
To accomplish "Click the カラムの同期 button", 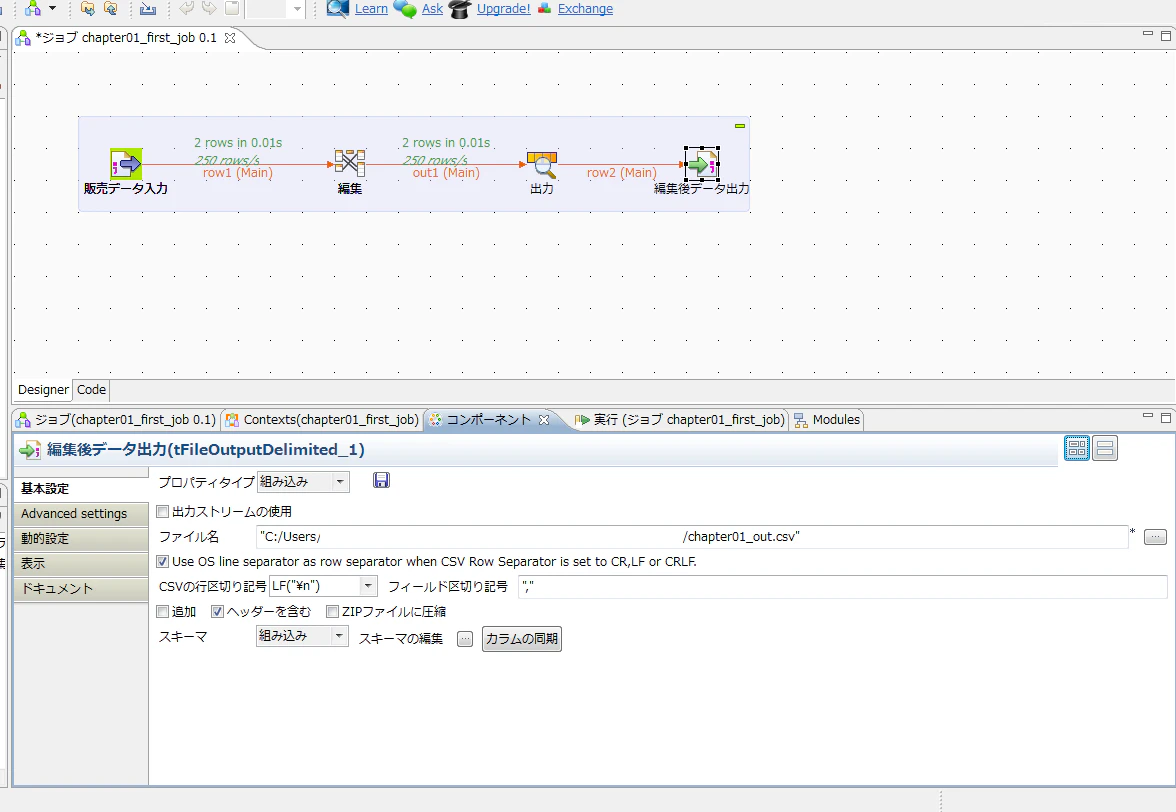I will (522, 639).
